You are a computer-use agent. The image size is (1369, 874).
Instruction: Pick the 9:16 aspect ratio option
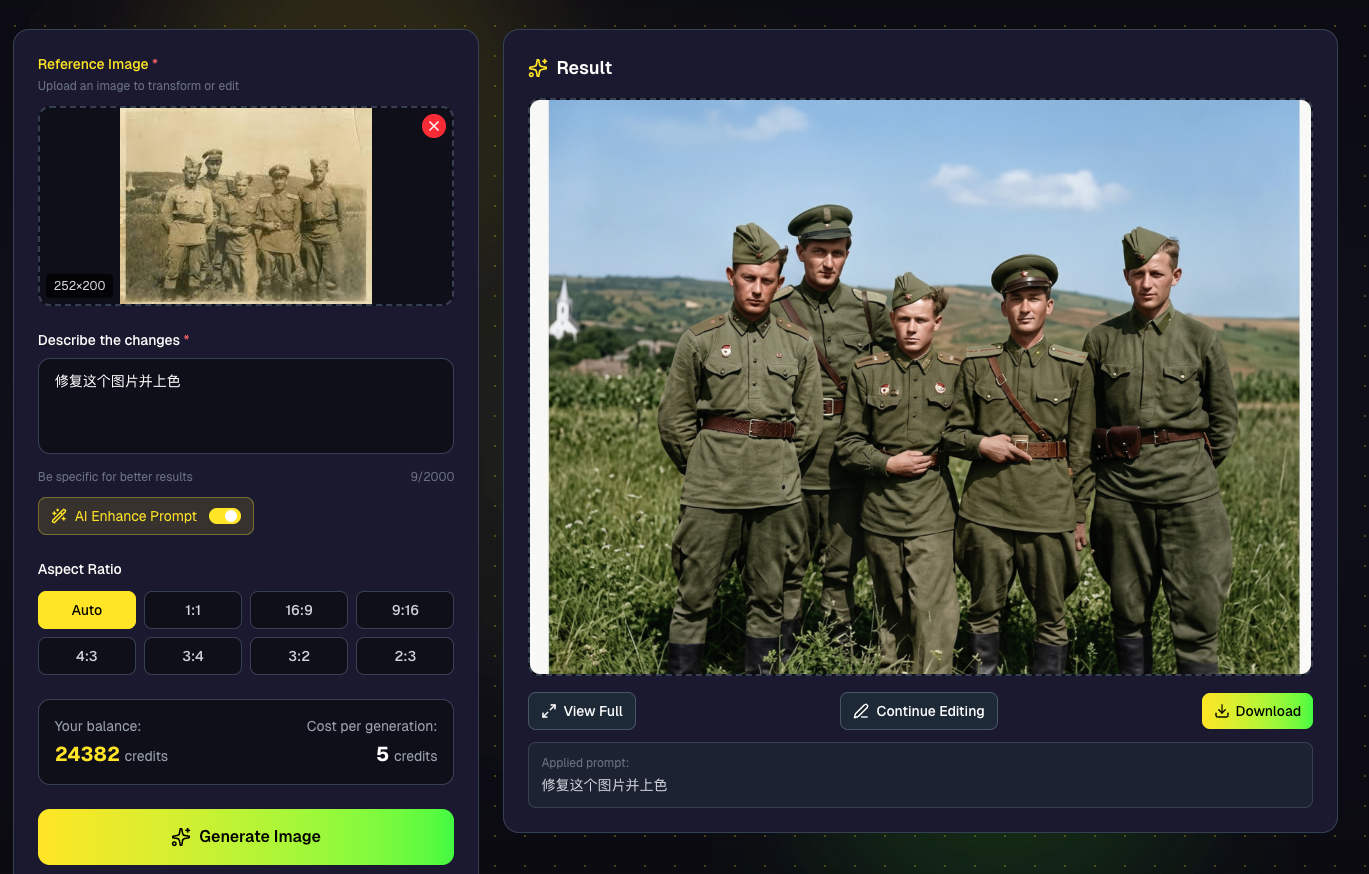(405, 610)
